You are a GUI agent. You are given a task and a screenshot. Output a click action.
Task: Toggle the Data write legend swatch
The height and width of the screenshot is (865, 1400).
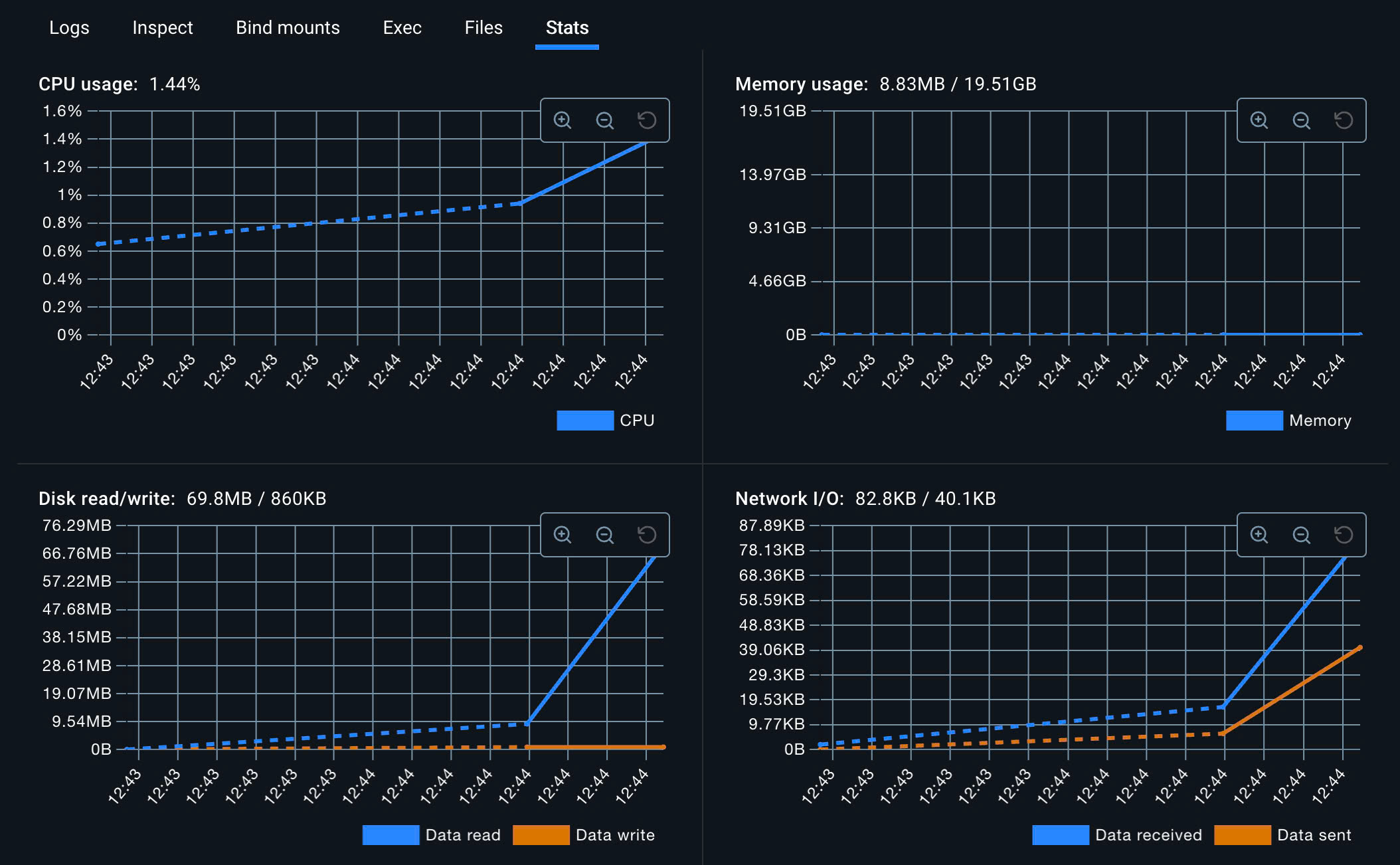coord(541,835)
